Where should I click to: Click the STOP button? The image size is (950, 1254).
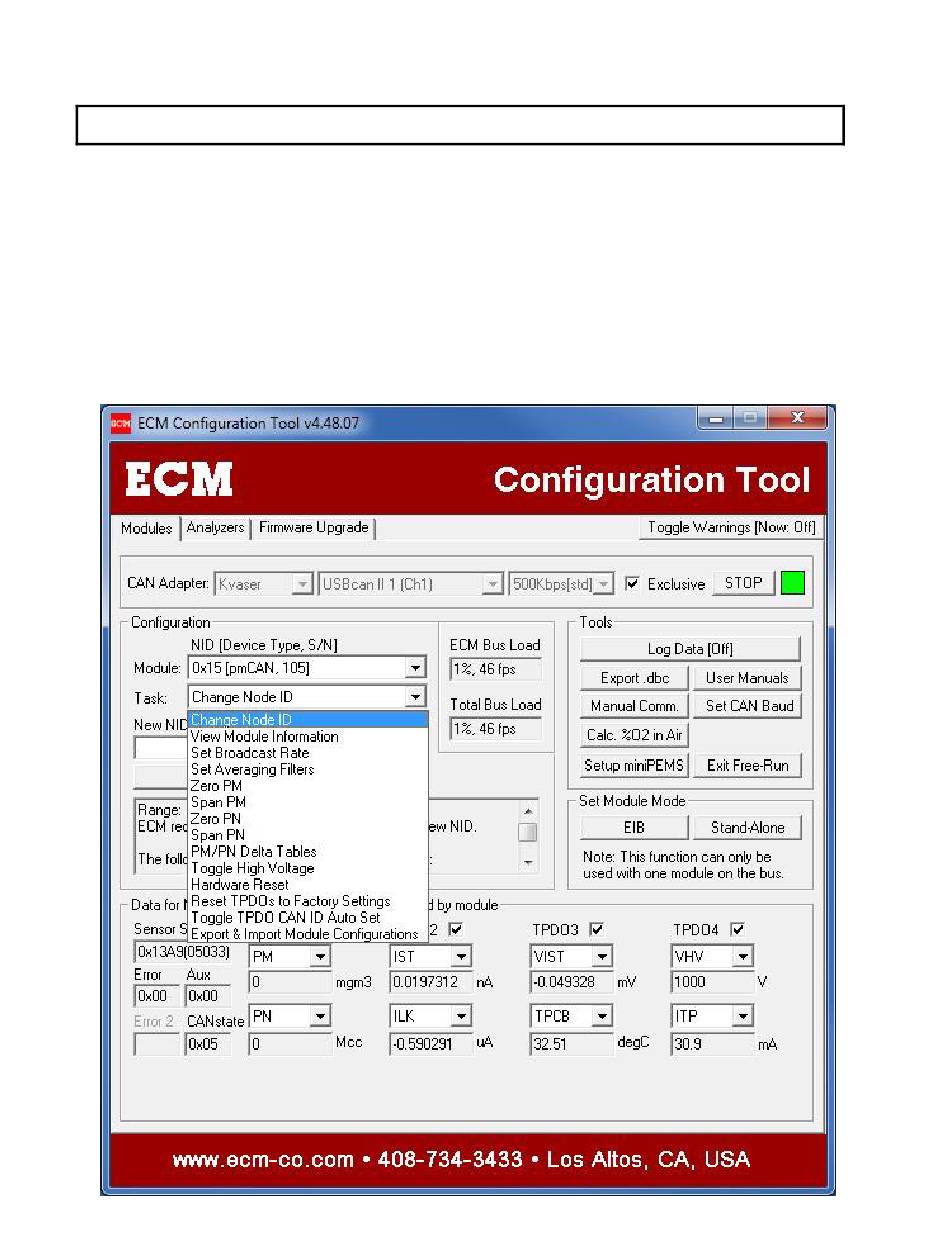(743, 583)
